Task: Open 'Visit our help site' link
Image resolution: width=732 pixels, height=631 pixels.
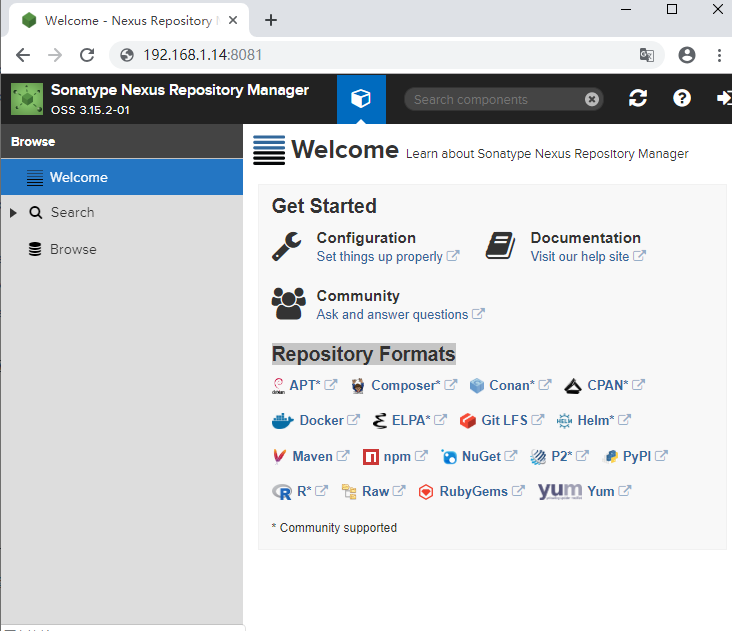Action: point(580,257)
